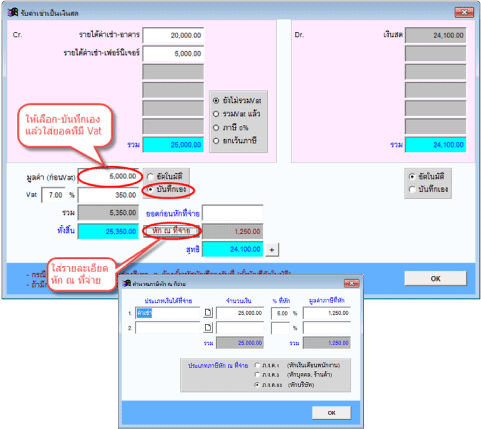
Task: Click OK in the main receipt window
Action: 435,278
